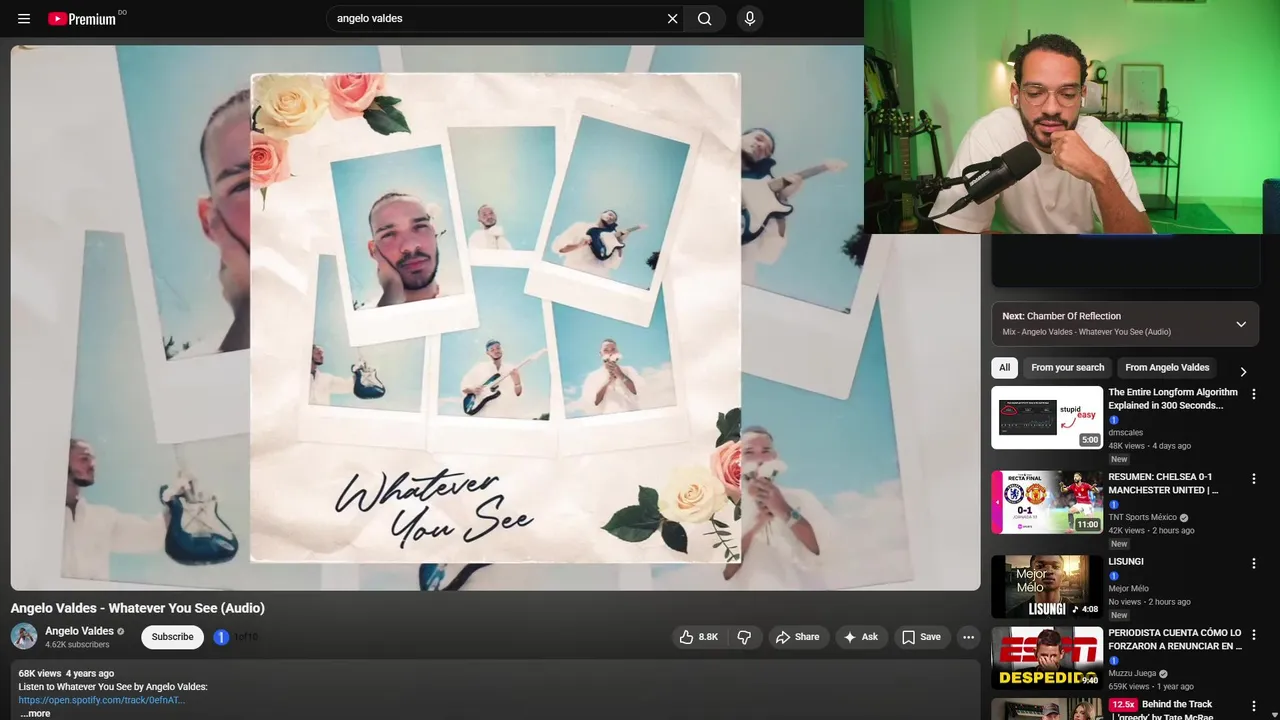Screen dimensions: 1280x720
Task: Open options for Behind the Track video
Action: click(x=1253, y=706)
